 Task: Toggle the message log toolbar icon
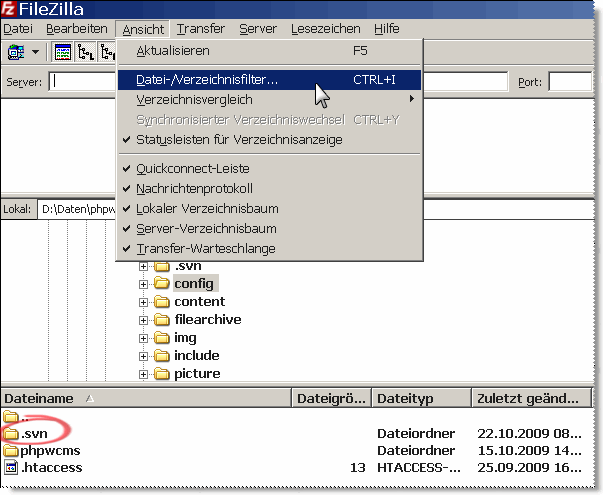point(63,52)
